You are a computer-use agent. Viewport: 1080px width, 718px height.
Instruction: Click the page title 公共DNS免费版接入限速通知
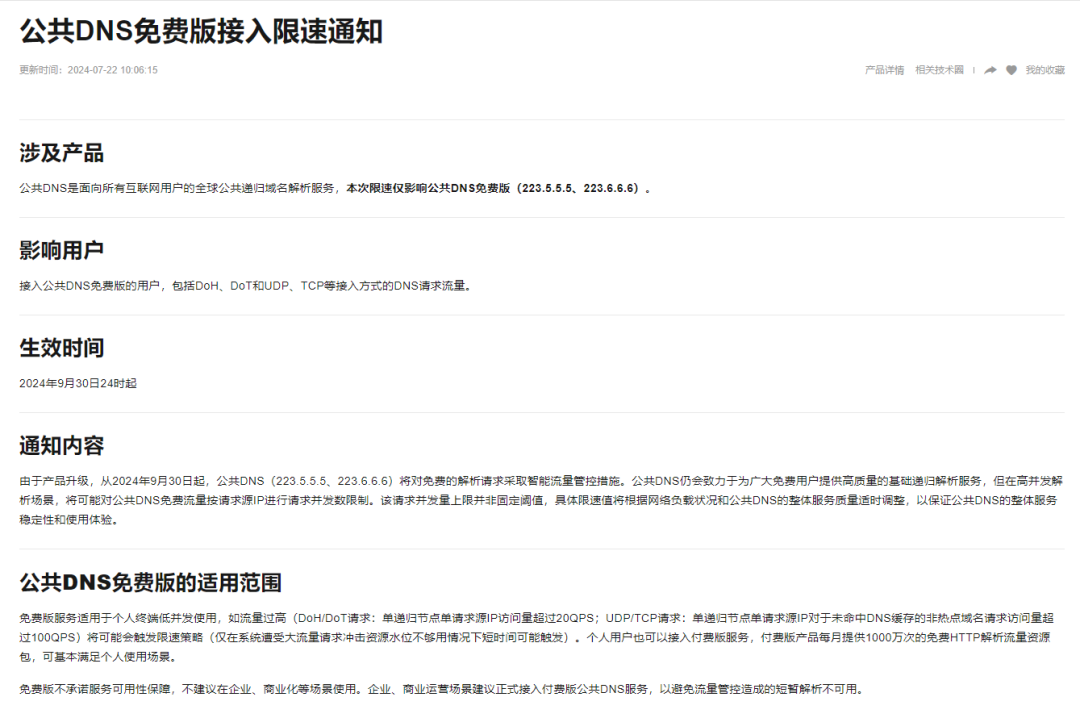click(201, 31)
